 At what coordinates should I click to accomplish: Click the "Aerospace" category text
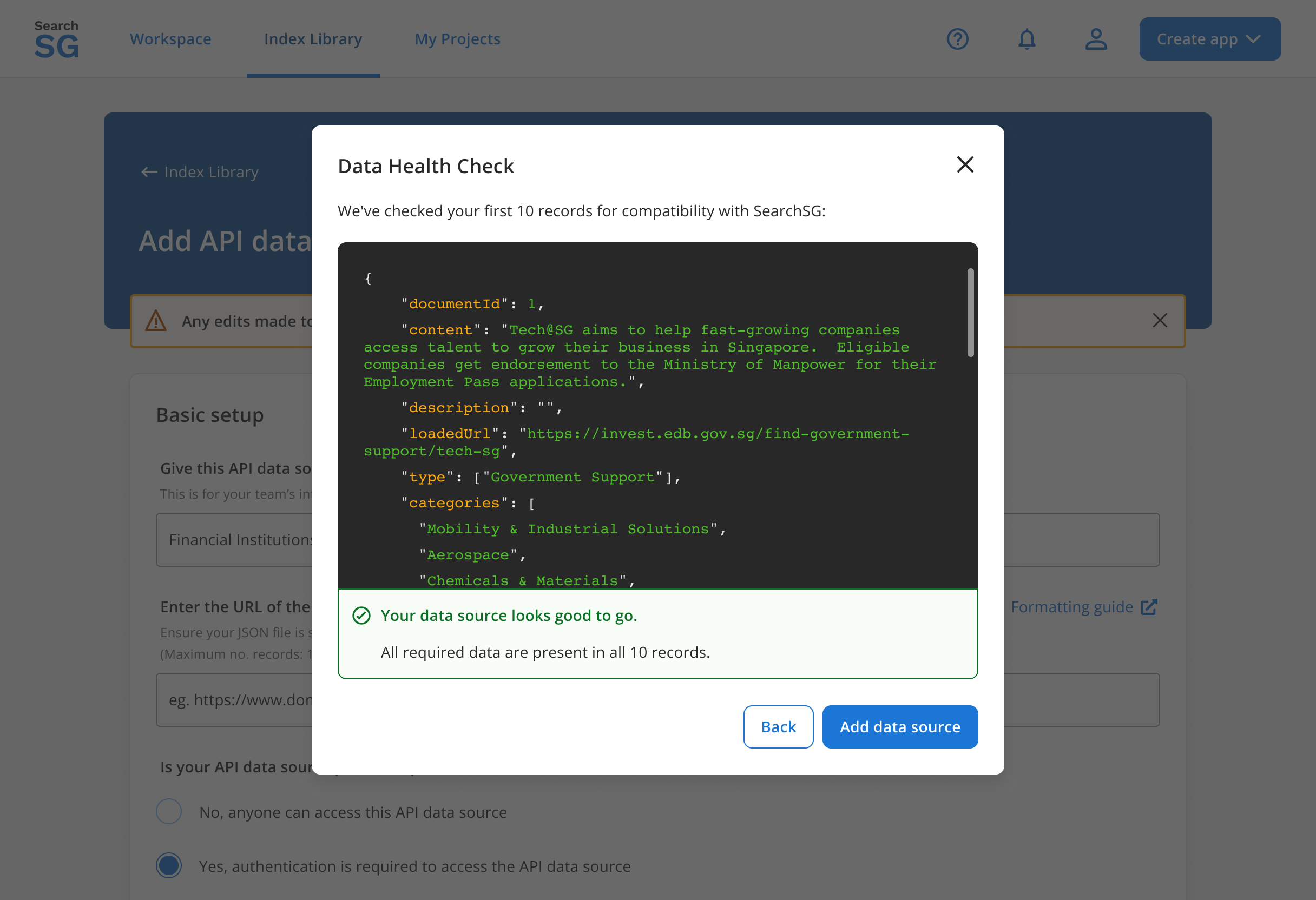[x=468, y=555]
